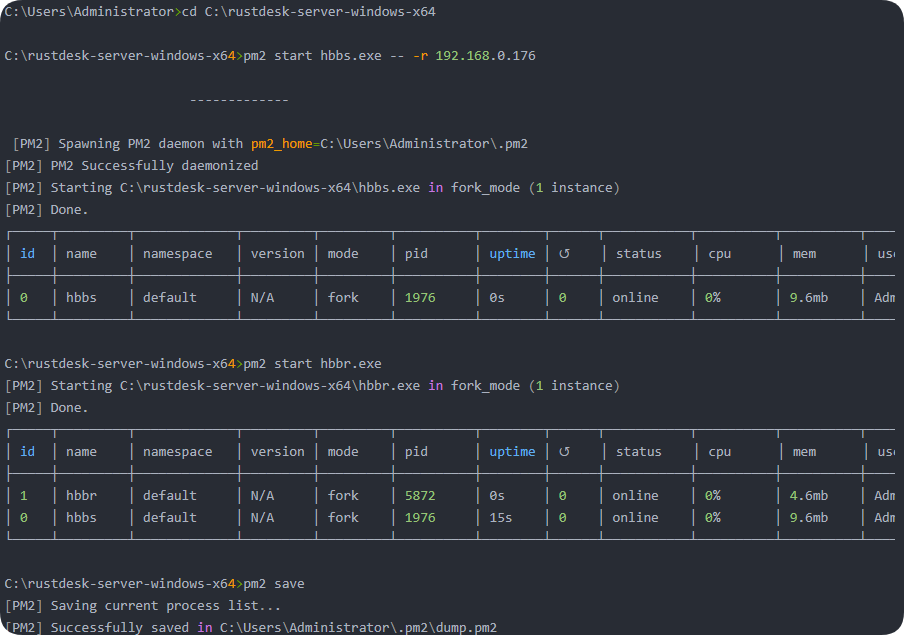Click the pid value 5872

pos(420,496)
